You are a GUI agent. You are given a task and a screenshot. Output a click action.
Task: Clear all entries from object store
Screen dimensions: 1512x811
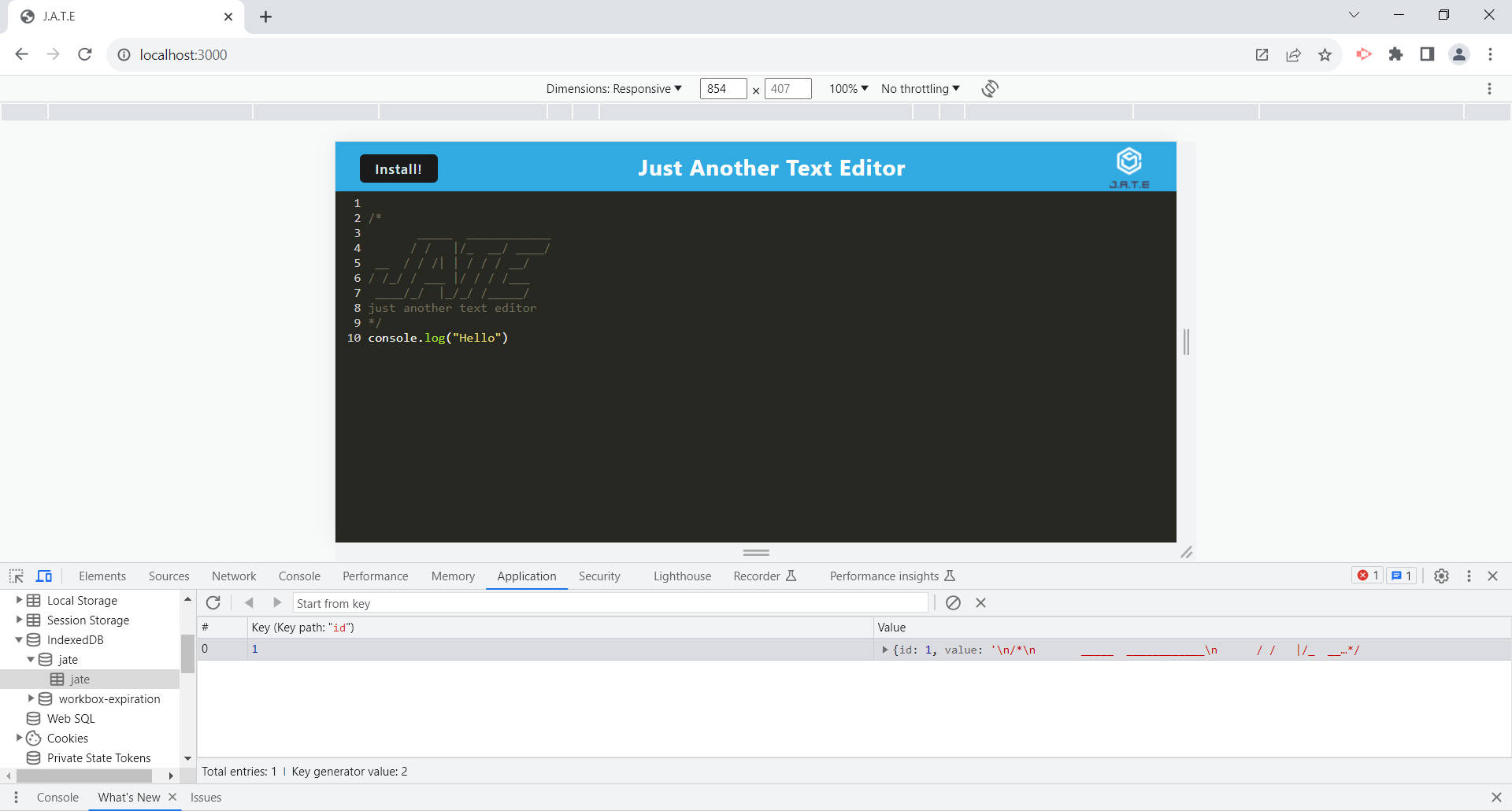[954, 602]
